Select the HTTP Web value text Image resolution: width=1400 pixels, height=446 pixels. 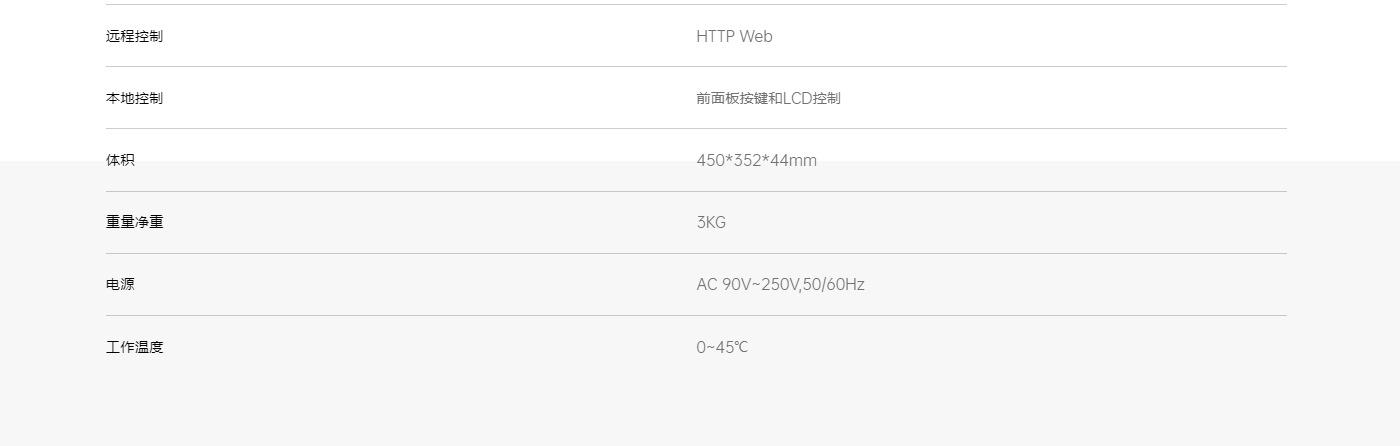[x=734, y=36]
